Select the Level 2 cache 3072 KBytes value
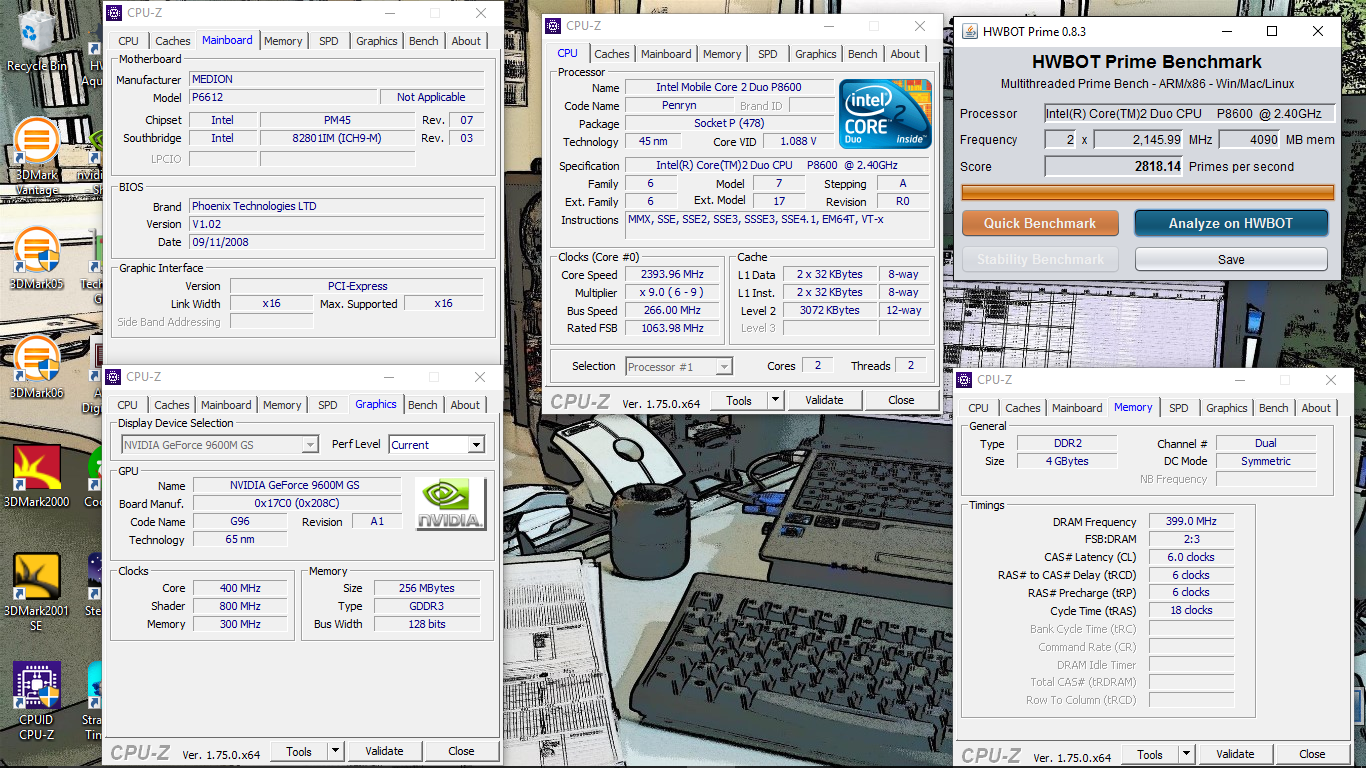 [x=830, y=311]
